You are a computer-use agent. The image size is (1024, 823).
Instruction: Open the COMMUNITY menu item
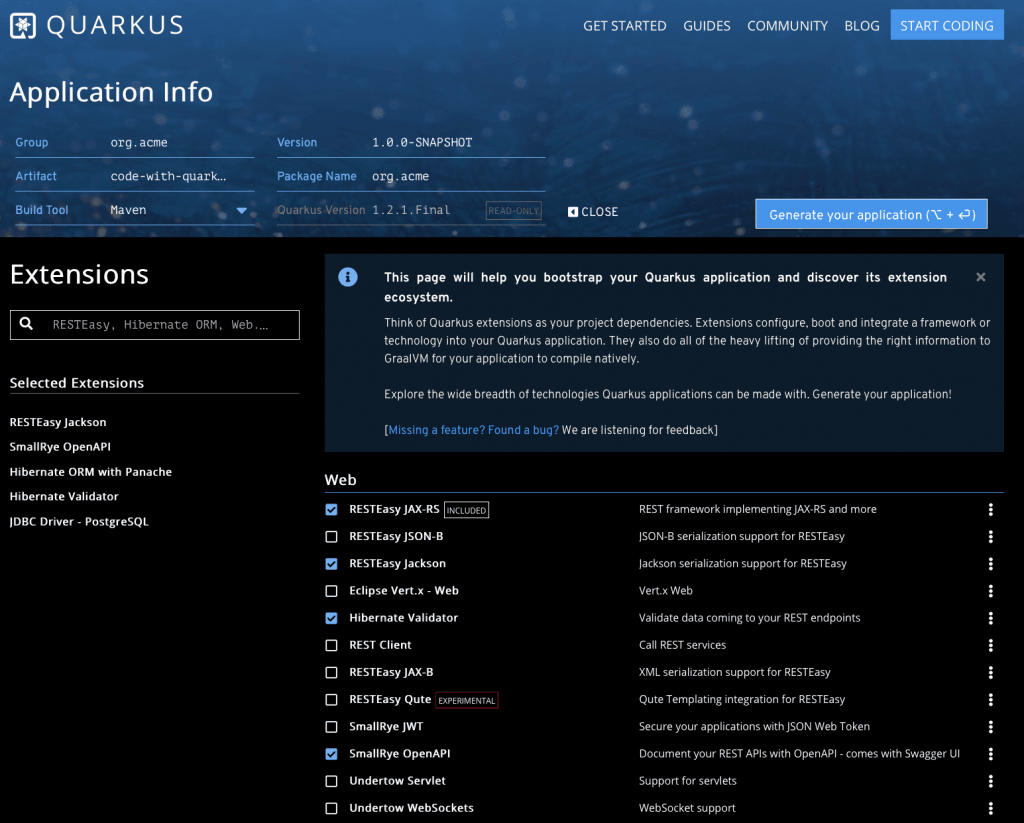point(787,26)
